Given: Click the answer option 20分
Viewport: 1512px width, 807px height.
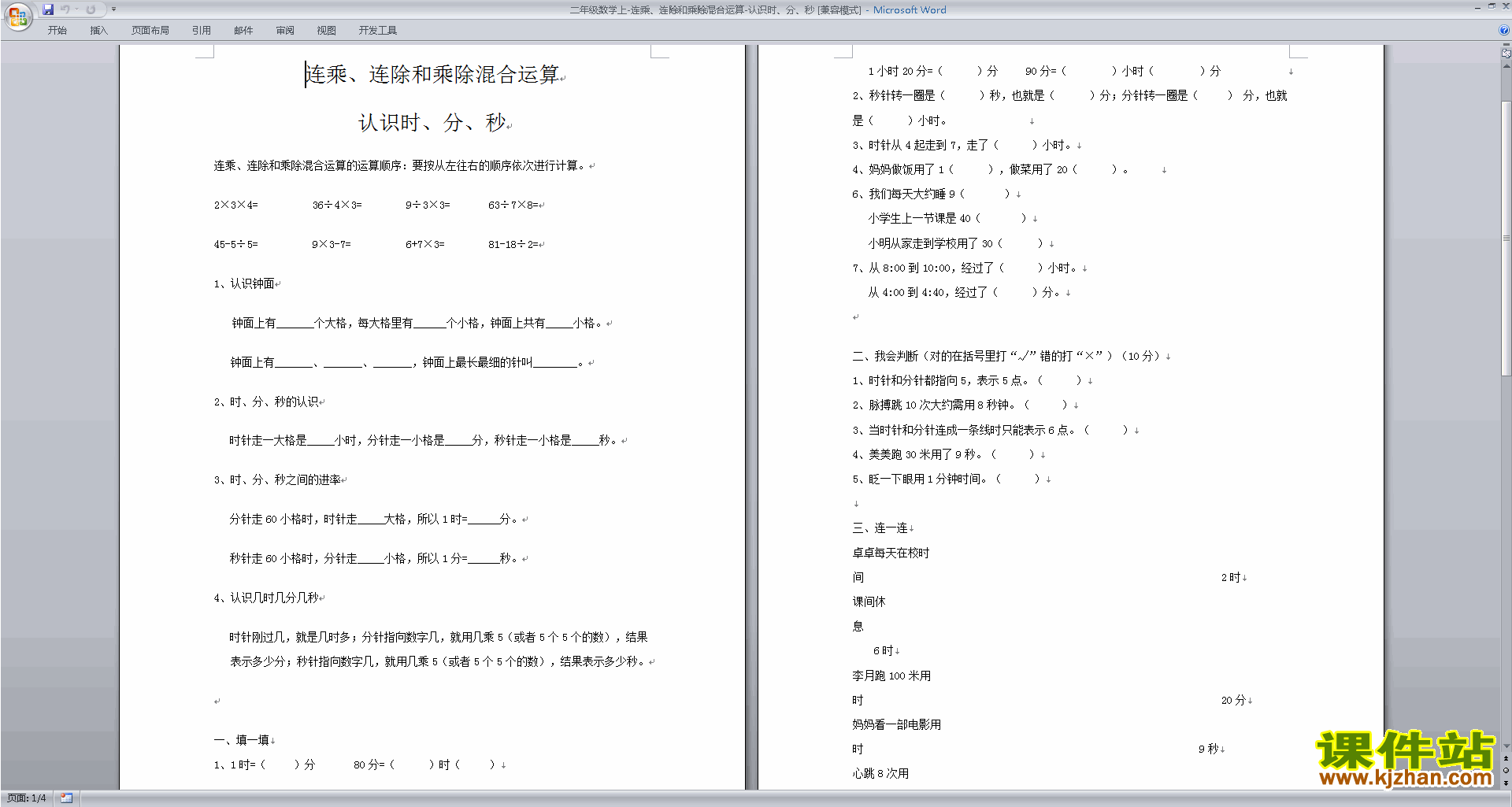Looking at the screenshot, I should [1233, 700].
